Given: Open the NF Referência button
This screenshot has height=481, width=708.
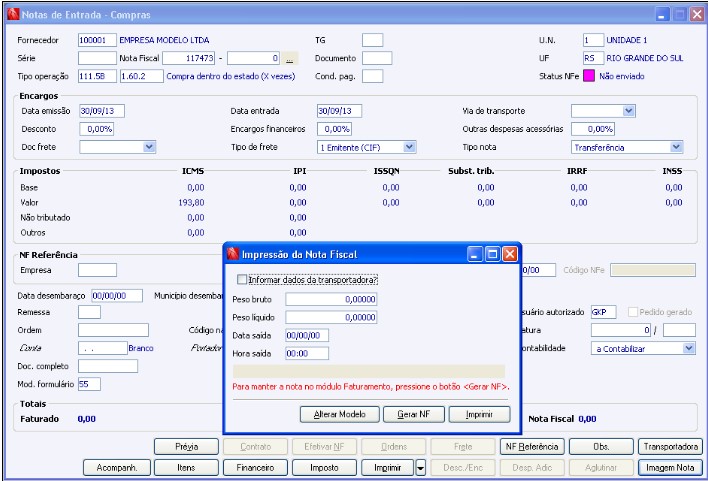Looking at the screenshot, I should 532,447.
